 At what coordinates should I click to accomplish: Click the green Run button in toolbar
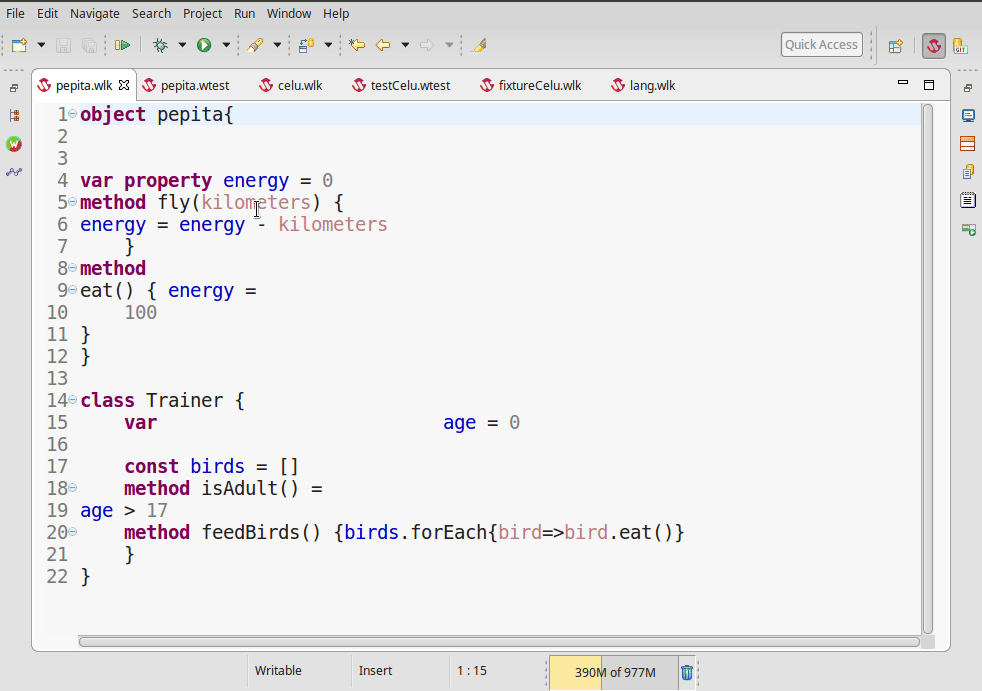pos(204,45)
